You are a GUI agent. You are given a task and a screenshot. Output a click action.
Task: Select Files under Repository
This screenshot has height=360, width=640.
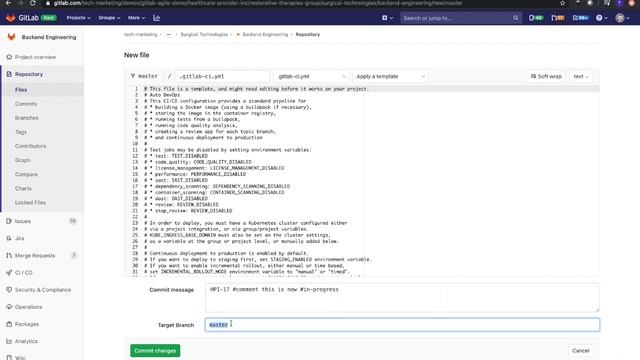(x=21, y=90)
